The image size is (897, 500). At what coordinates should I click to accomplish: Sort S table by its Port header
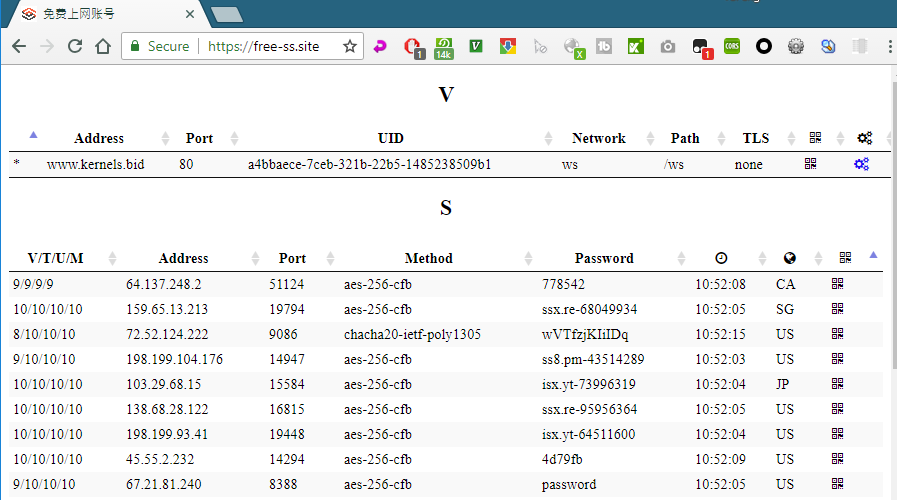click(x=292, y=259)
